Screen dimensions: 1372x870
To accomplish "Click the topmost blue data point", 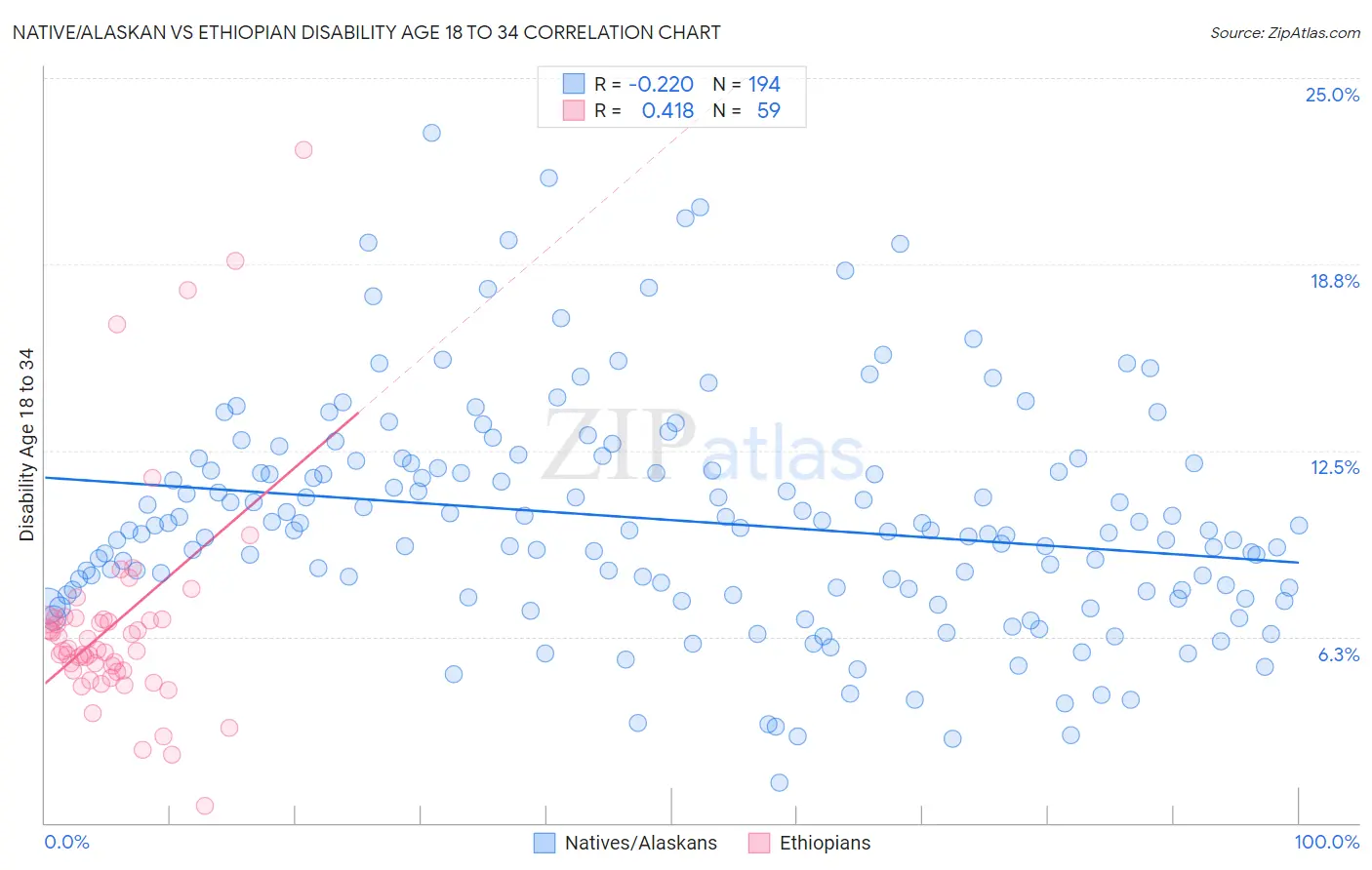I will coord(431,133).
